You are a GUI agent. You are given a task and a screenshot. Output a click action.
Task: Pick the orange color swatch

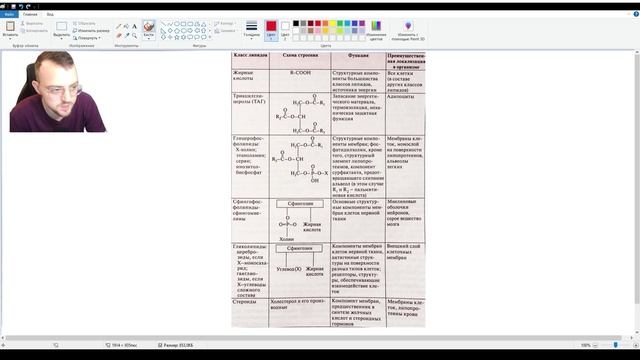(x=325, y=23)
